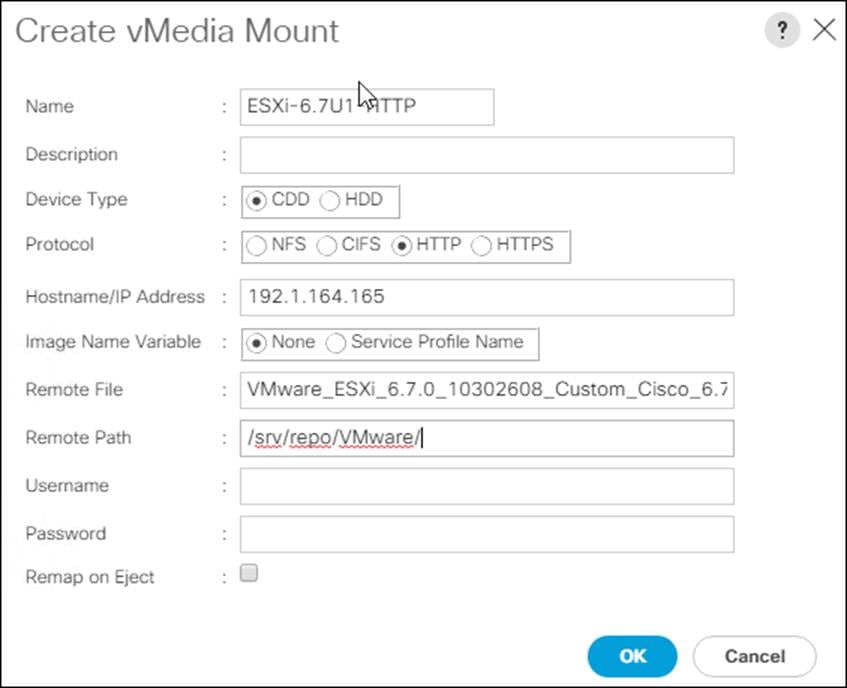The image size is (847, 688).
Task: Cancel the vMedia mount creation
Action: [755, 656]
